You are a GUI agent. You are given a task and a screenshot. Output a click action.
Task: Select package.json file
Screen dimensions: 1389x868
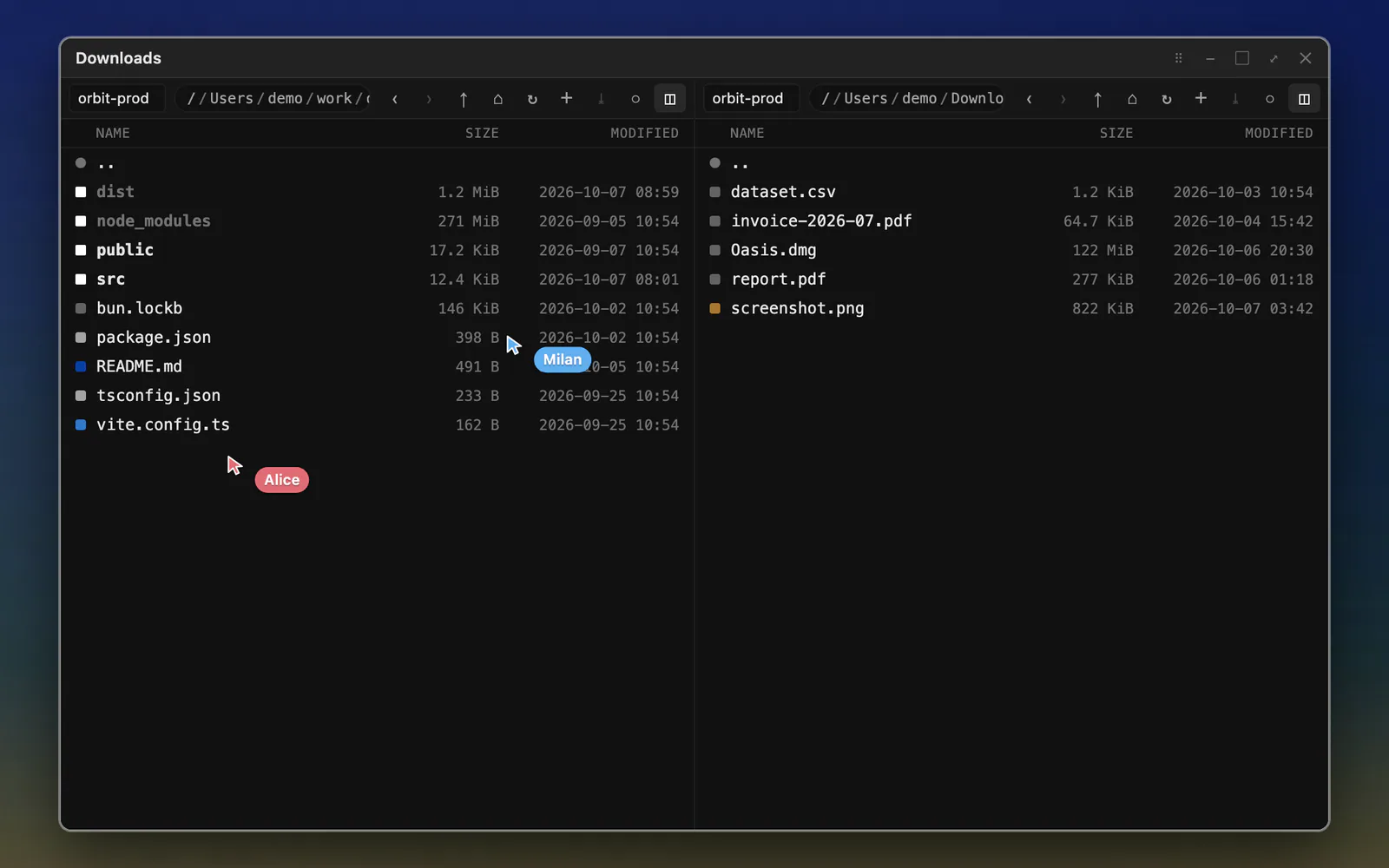pos(378,338)
